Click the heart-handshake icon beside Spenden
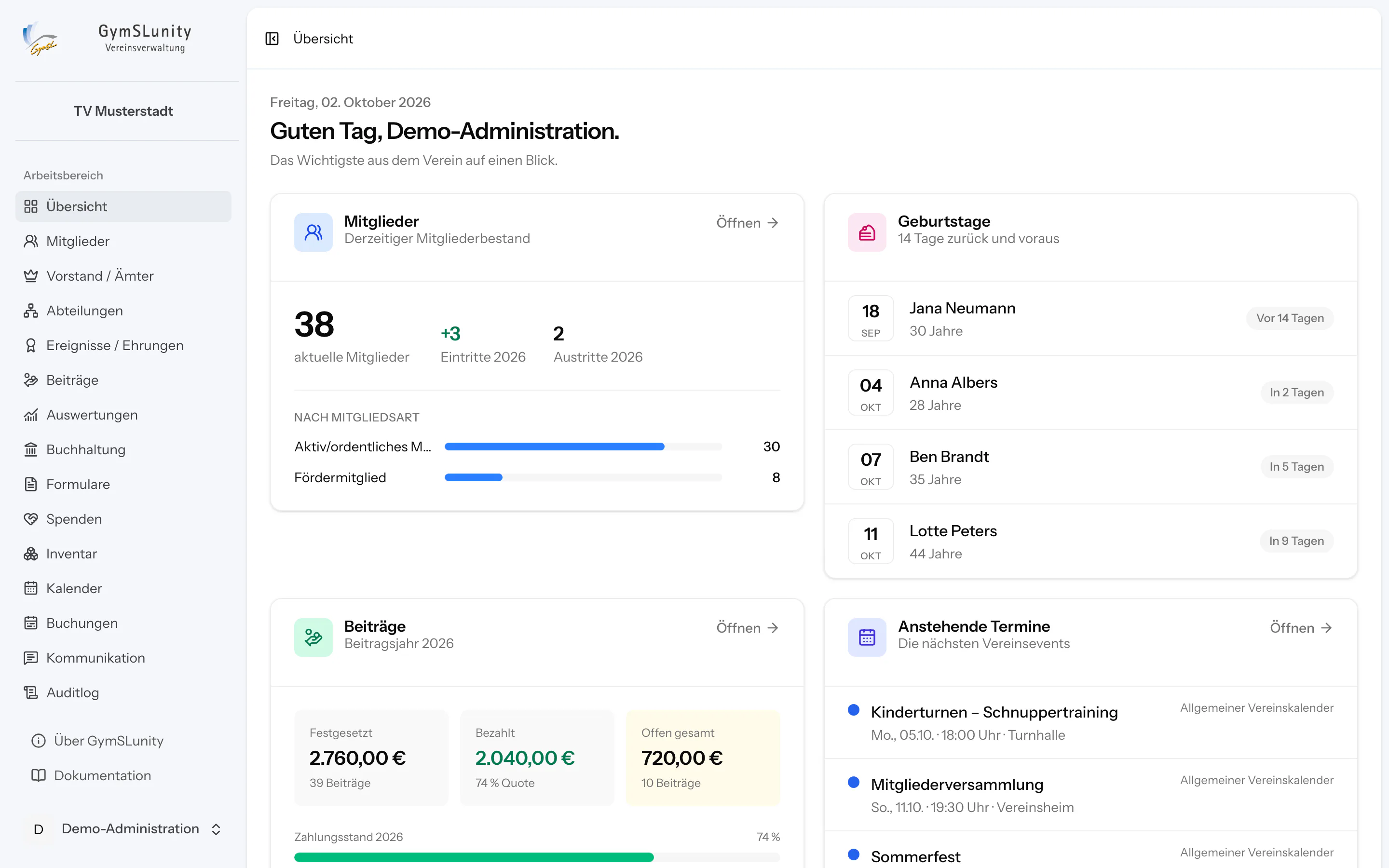The height and width of the screenshot is (868, 1389). (31, 519)
